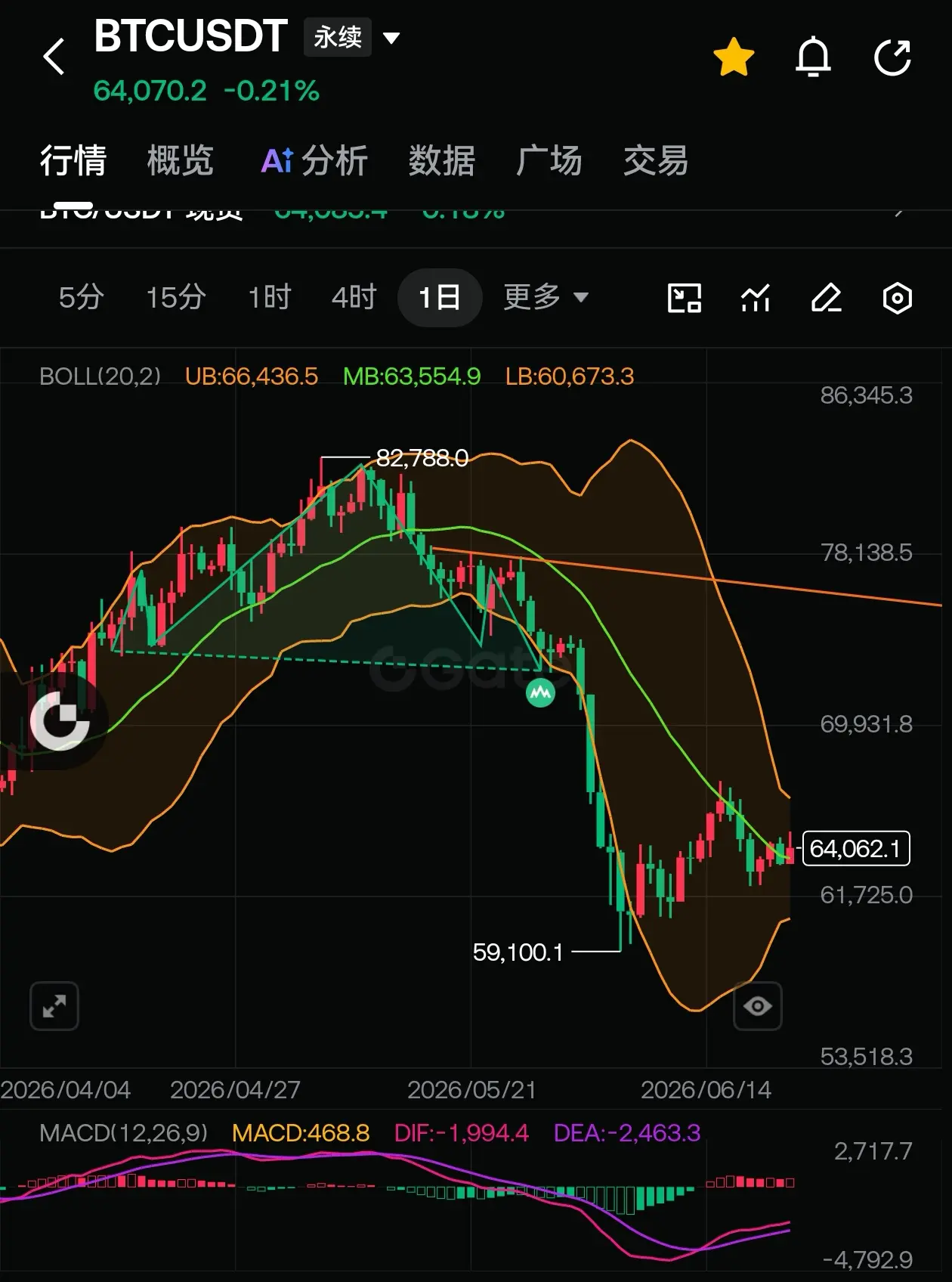Switch to the 数据 tab
This screenshot has height=1282, width=952.
[x=442, y=160]
